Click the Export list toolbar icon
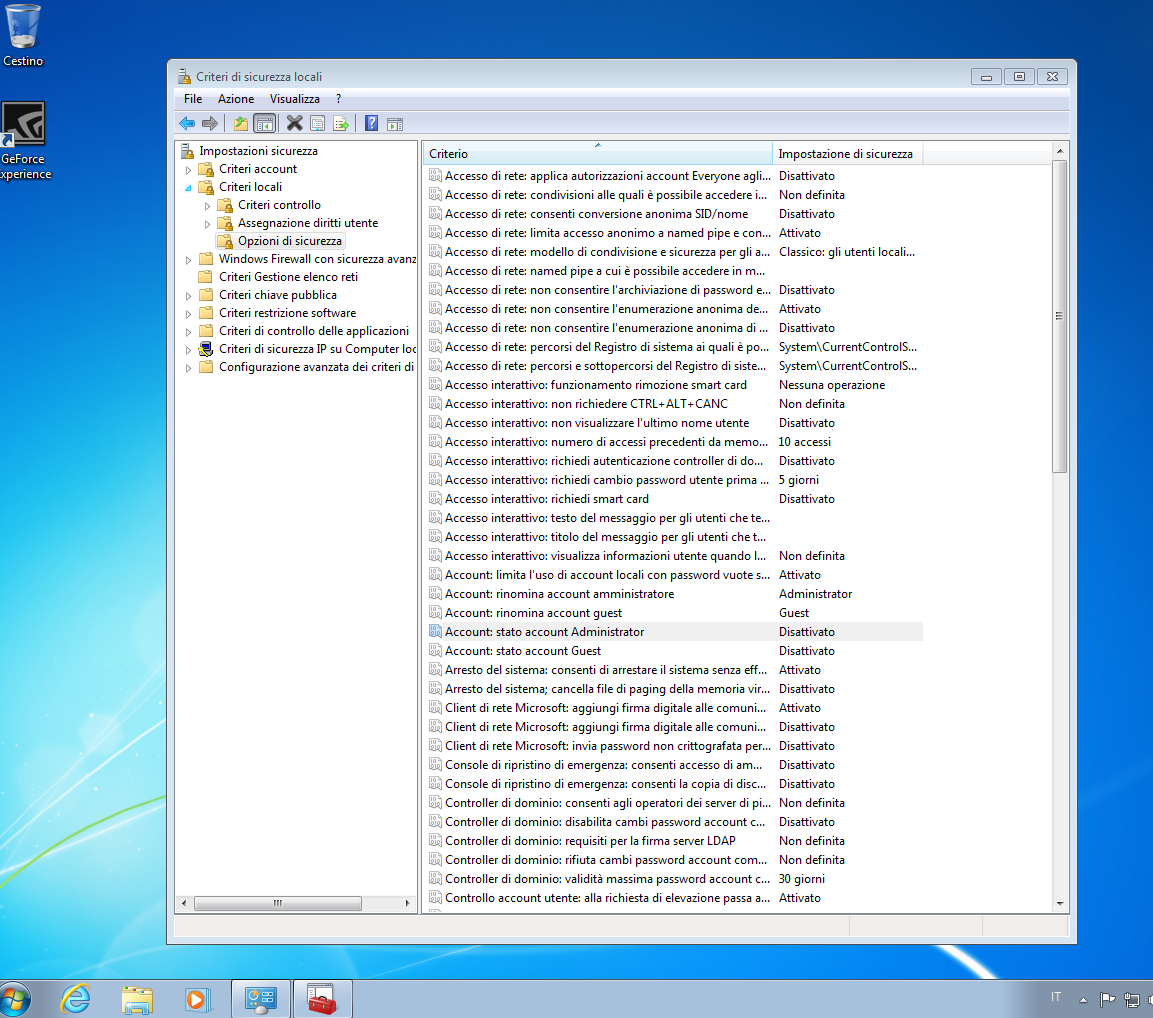The width and height of the screenshot is (1153, 1018). click(342, 123)
